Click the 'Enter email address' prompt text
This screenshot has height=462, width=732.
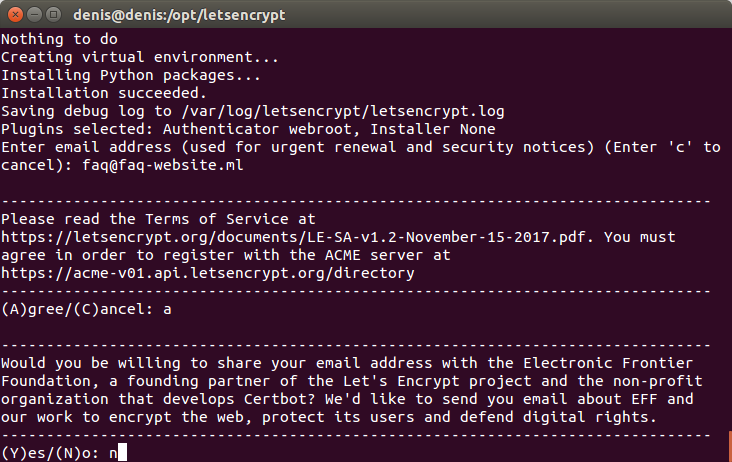(x=85, y=147)
